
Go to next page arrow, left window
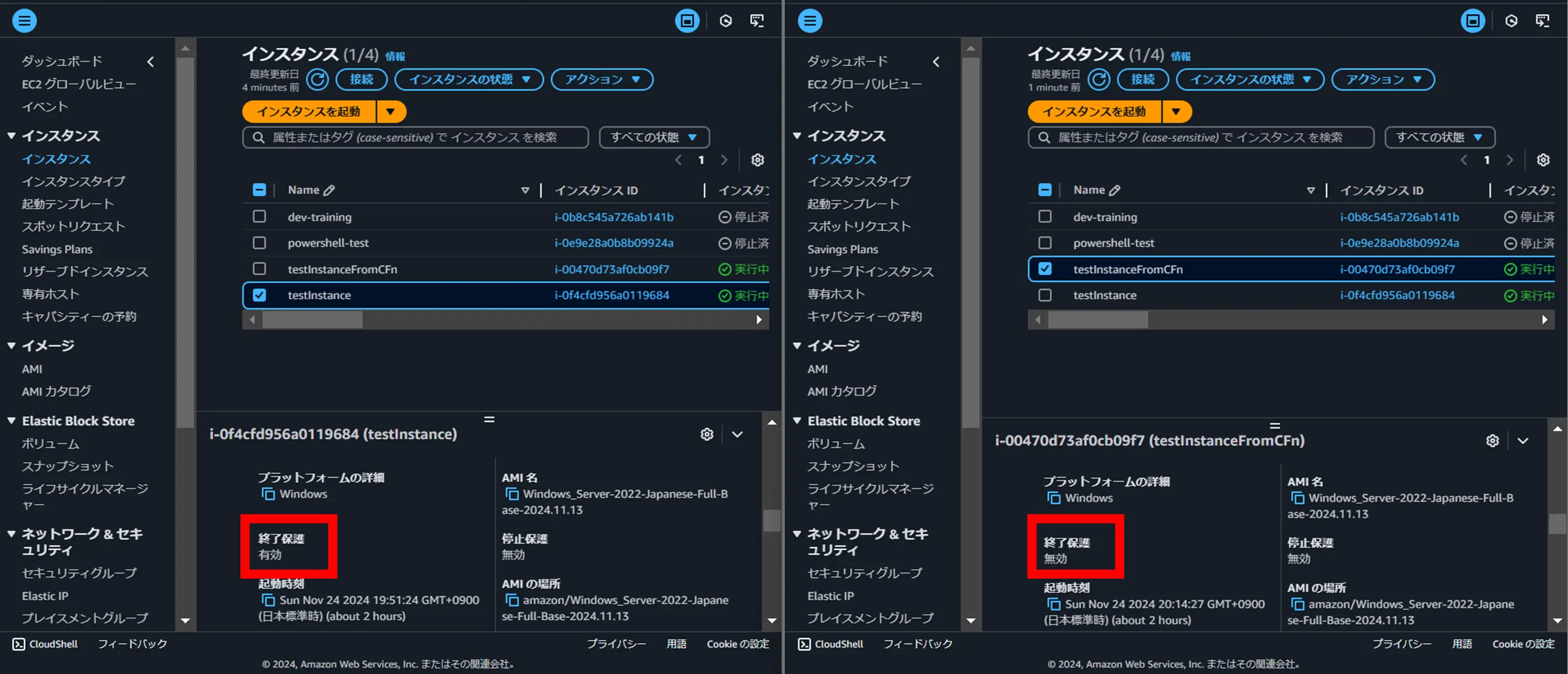pos(723,160)
